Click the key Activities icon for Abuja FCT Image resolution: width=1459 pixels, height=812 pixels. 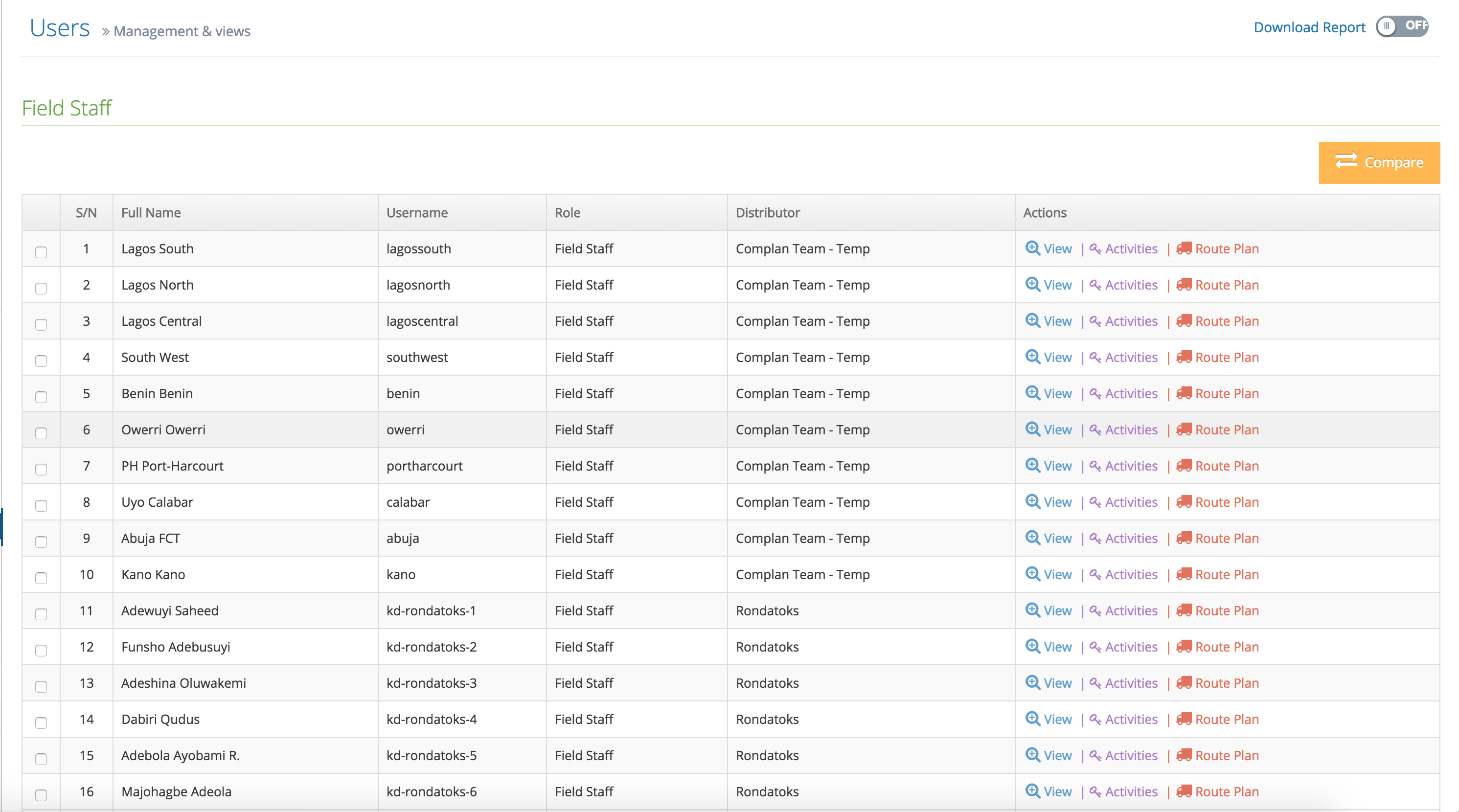[x=1095, y=538]
